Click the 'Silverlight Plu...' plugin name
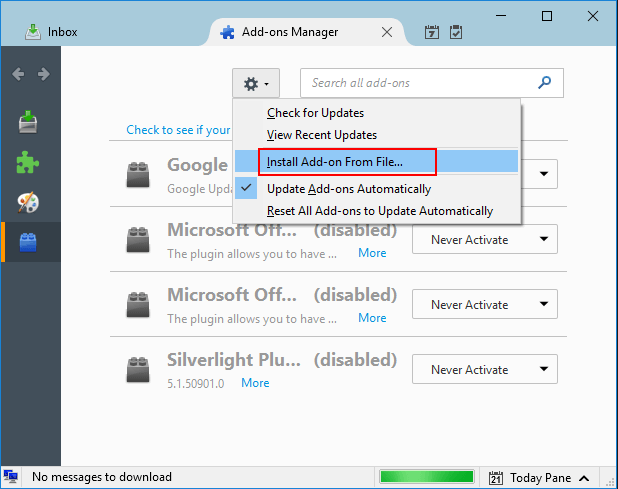 pos(234,360)
